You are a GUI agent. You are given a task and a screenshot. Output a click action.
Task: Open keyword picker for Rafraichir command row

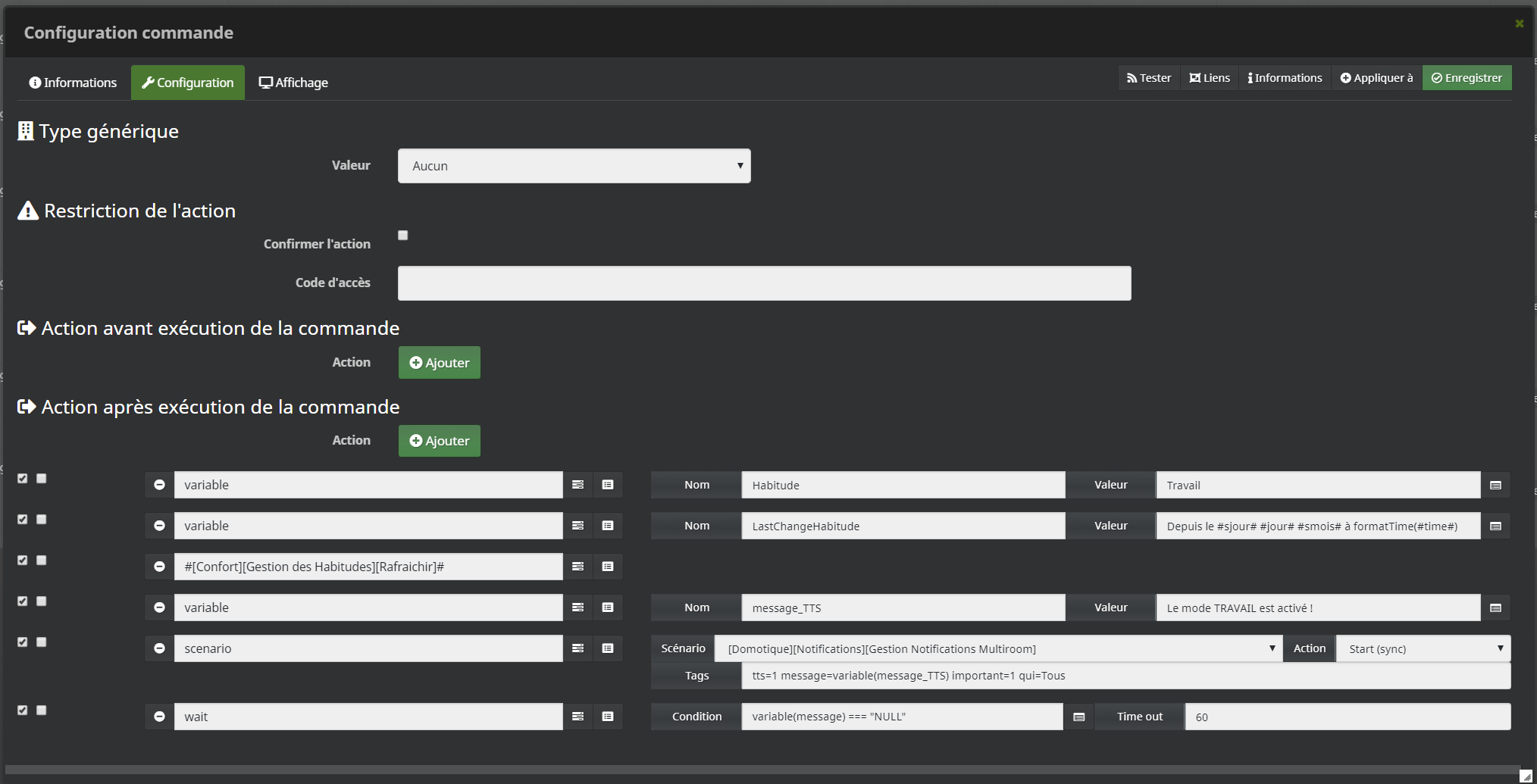tap(578, 567)
